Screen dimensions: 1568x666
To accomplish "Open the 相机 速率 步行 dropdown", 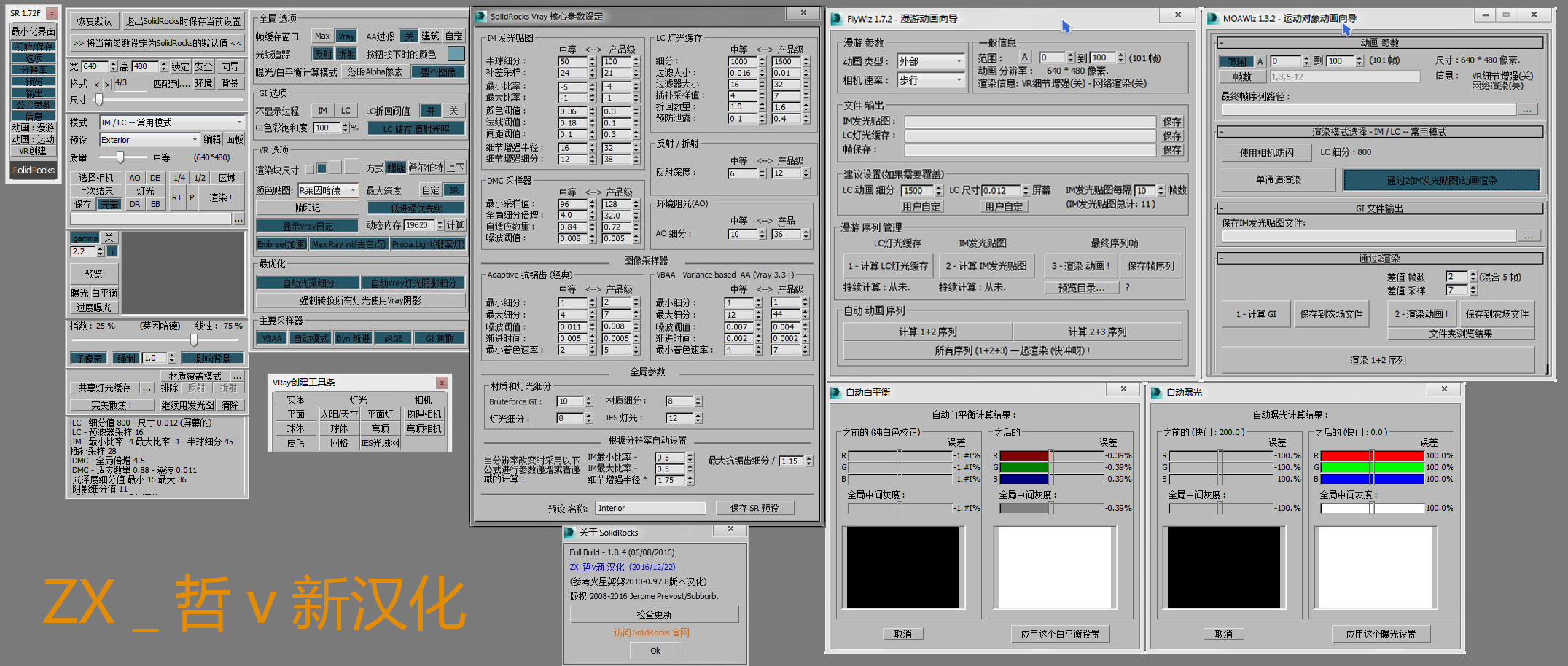I will click(x=930, y=80).
